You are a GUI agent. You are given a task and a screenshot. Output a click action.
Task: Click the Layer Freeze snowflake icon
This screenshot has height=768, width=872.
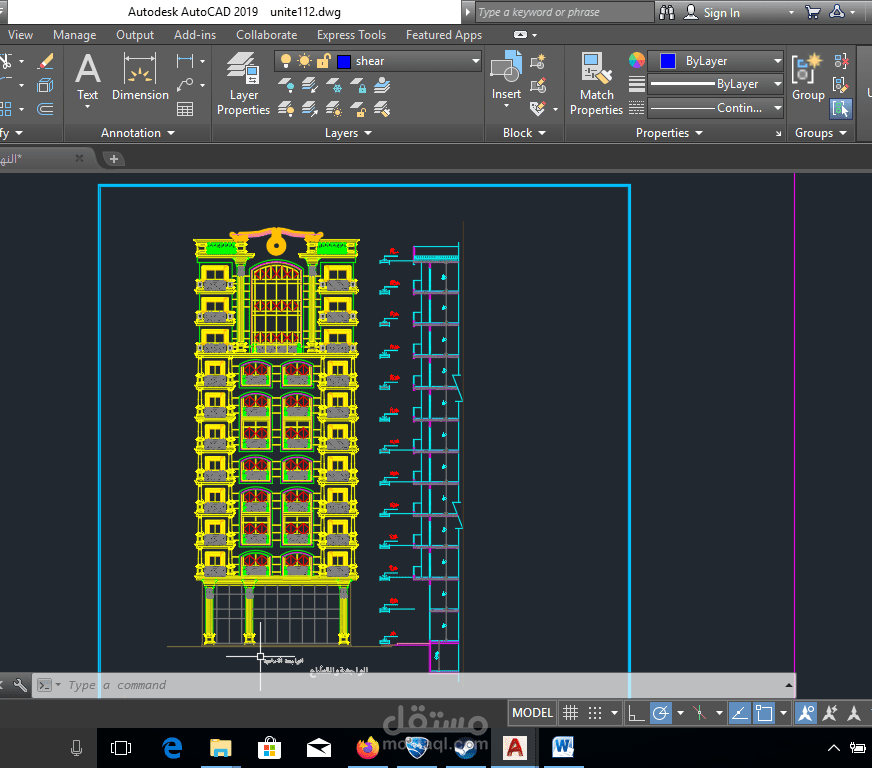tap(334, 85)
